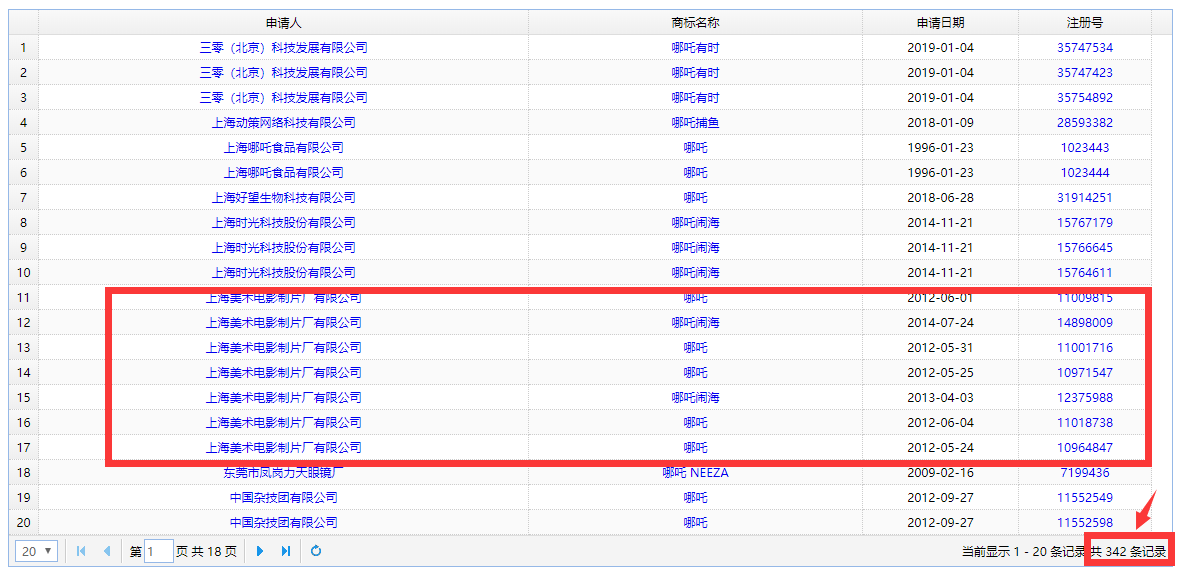
Task: Open registration number 14898009
Action: (1084, 322)
